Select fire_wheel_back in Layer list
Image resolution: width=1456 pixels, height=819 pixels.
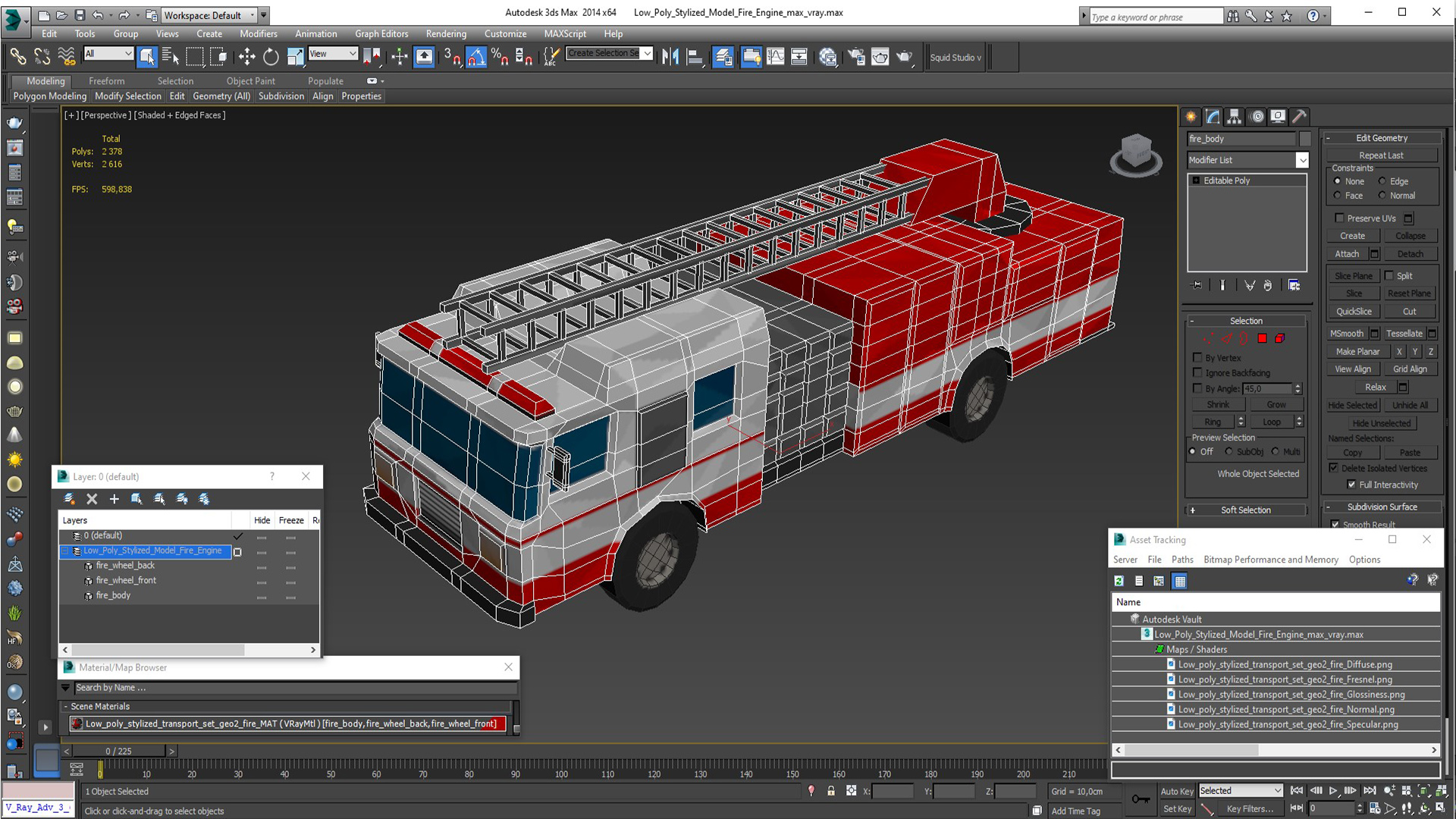tap(125, 566)
